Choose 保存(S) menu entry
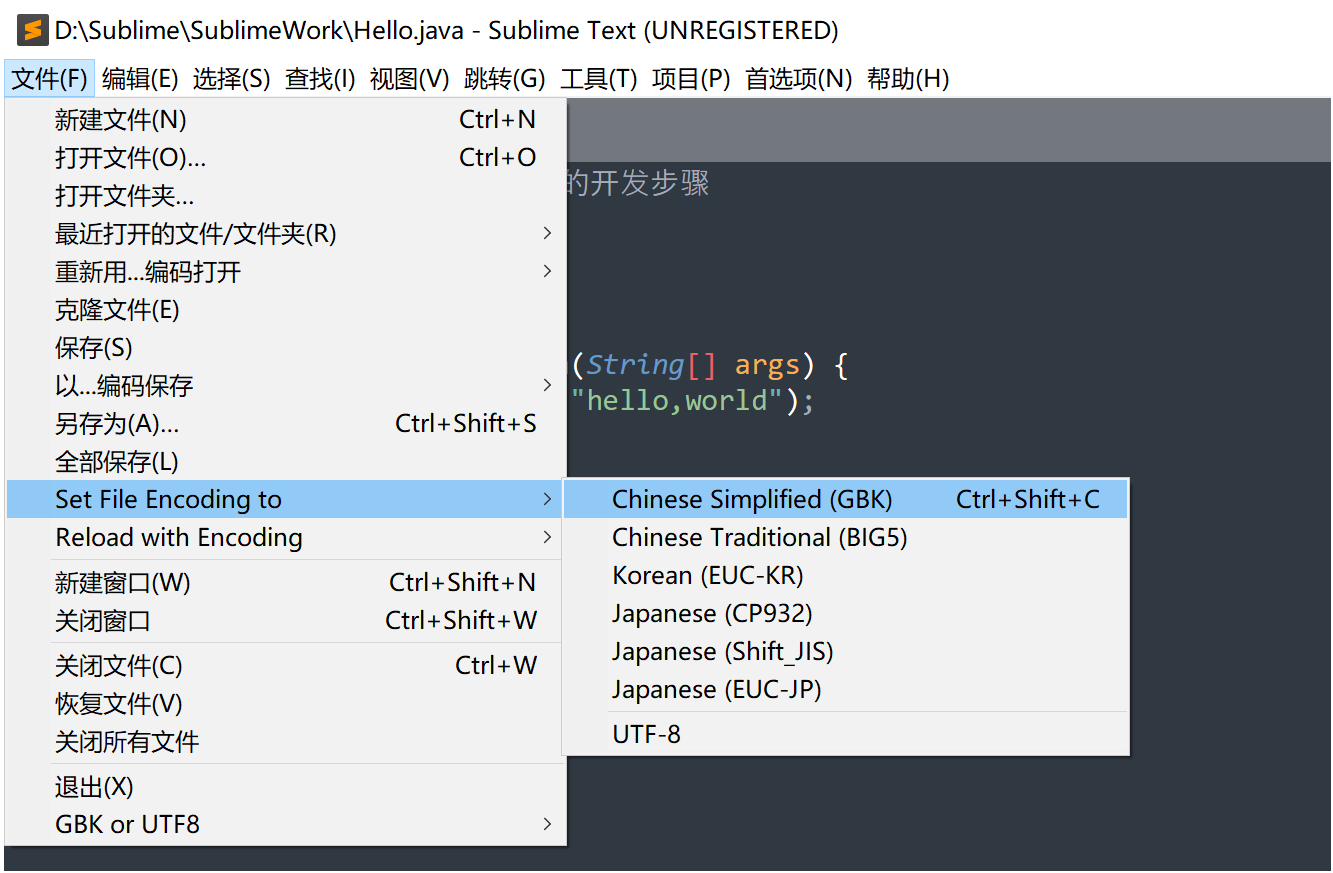 tap(286, 348)
